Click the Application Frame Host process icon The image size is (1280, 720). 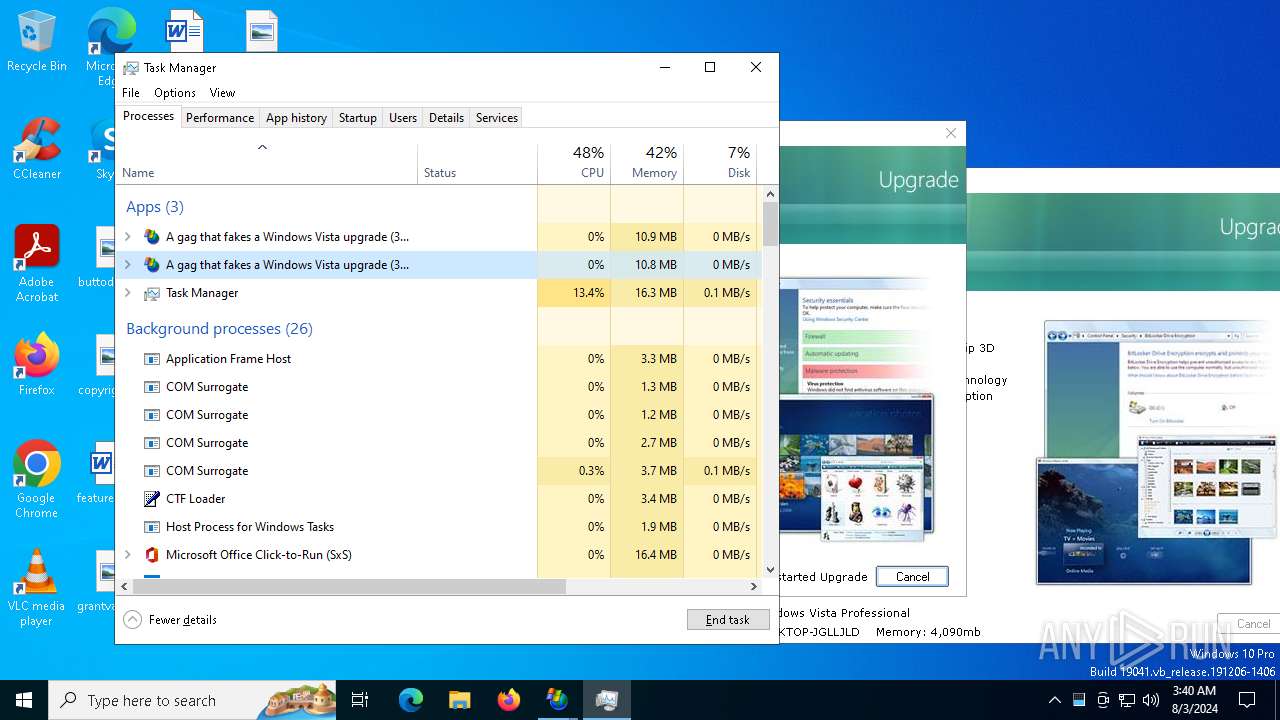(x=152, y=359)
